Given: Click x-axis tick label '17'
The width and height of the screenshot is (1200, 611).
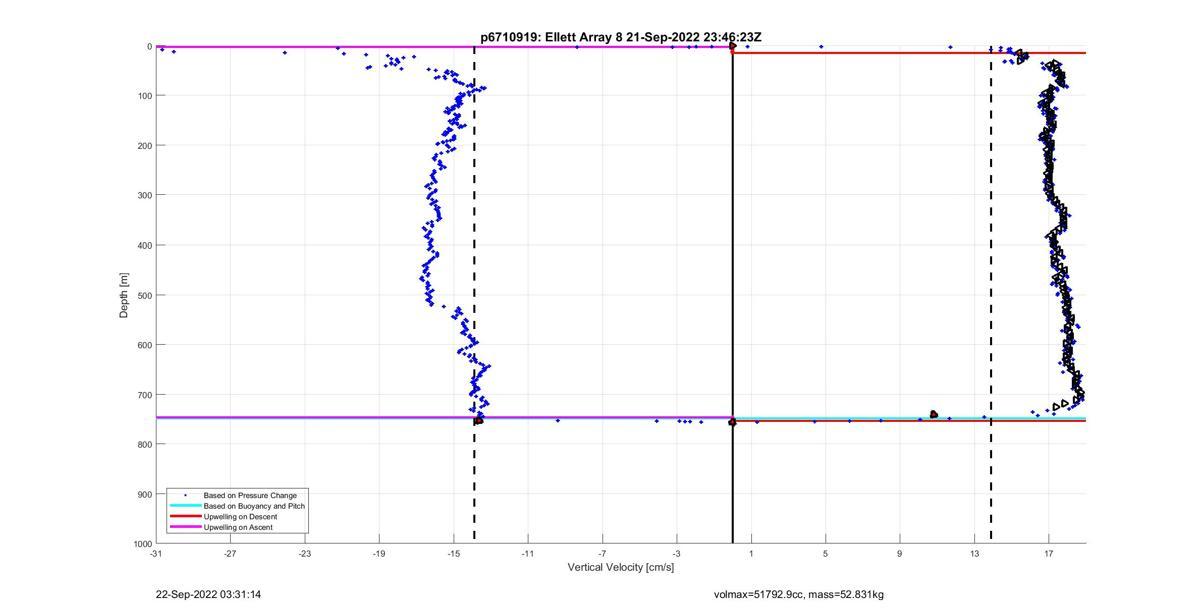Looking at the screenshot, I should 1048,553.
